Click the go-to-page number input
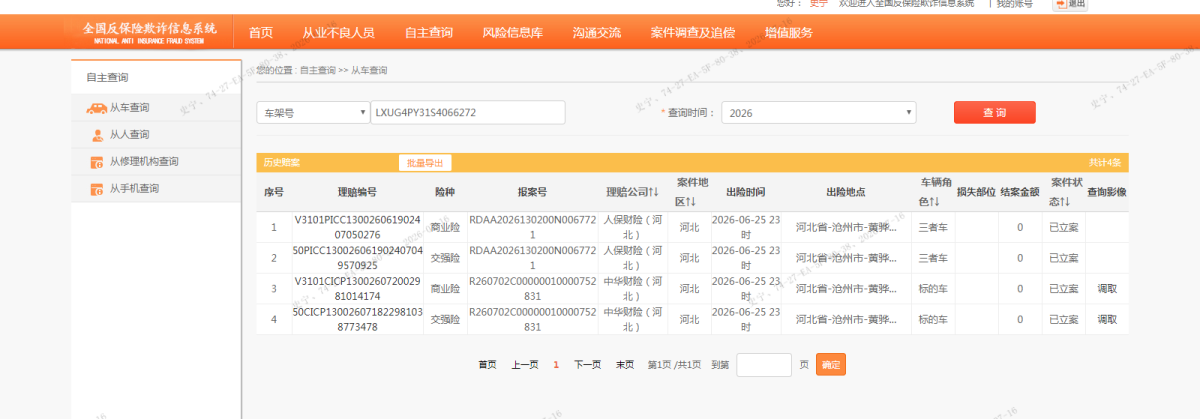This screenshot has height=419, width=1200. pyautogui.click(x=764, y=365)
